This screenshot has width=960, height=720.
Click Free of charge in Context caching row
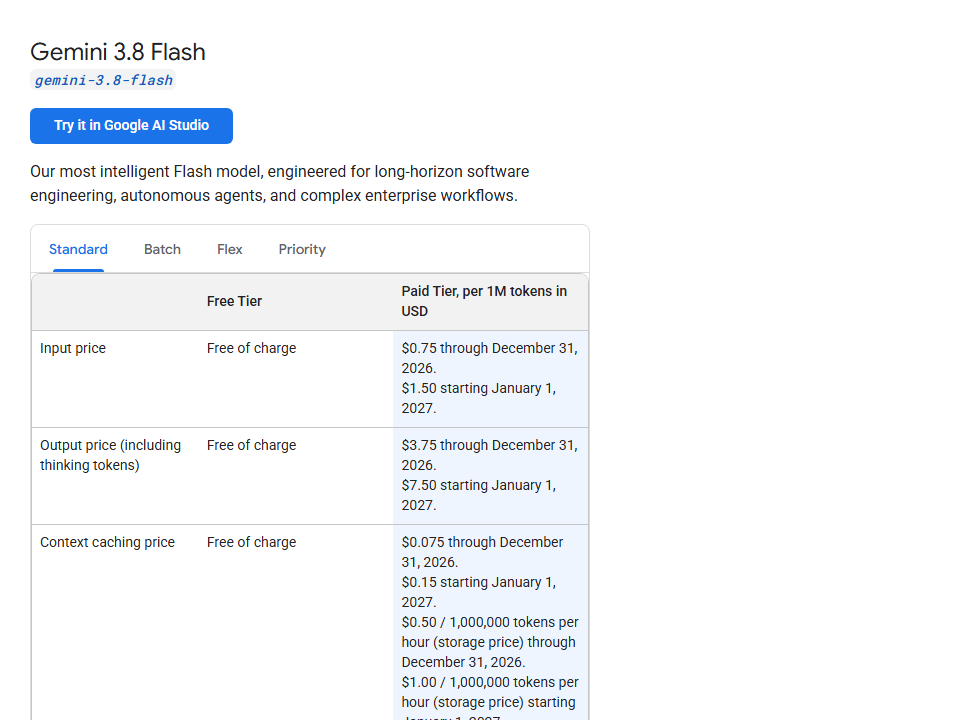(x=251, y=542)
